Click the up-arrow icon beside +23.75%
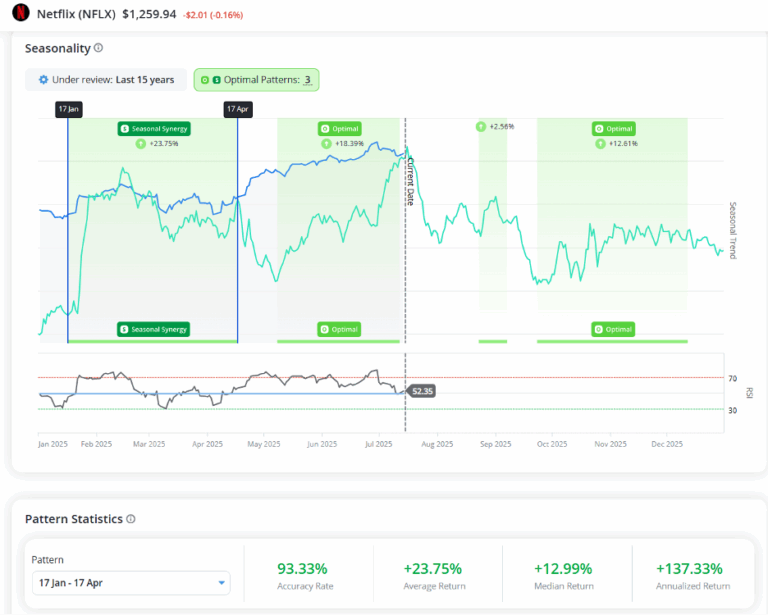768x615 pixels. [x=141, y=143]
